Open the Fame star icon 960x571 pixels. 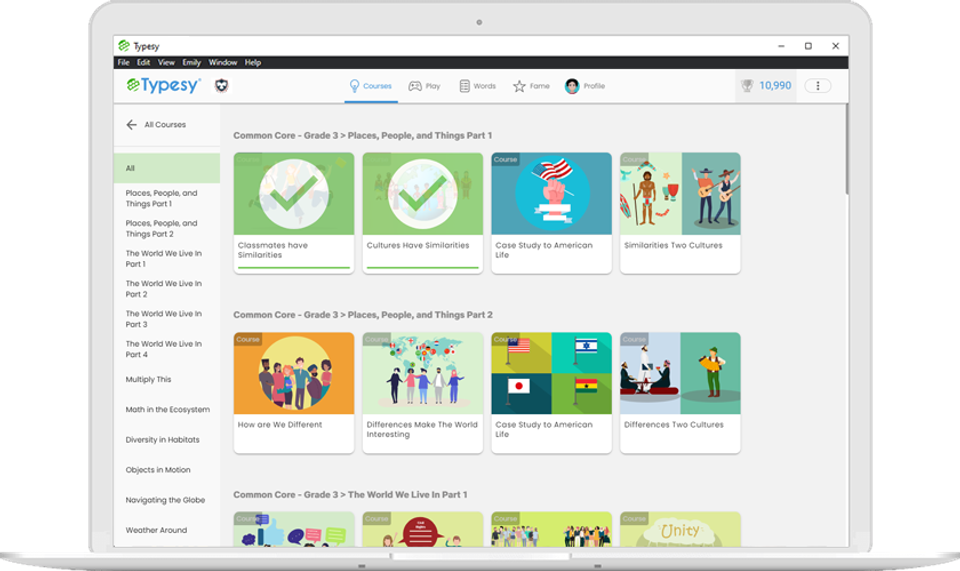tap(519, 86)
